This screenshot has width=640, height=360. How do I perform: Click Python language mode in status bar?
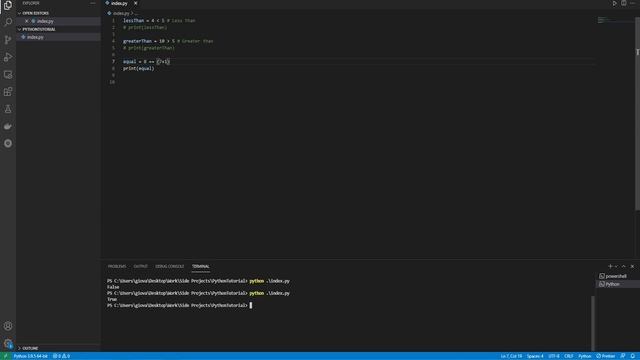(584, 356)
